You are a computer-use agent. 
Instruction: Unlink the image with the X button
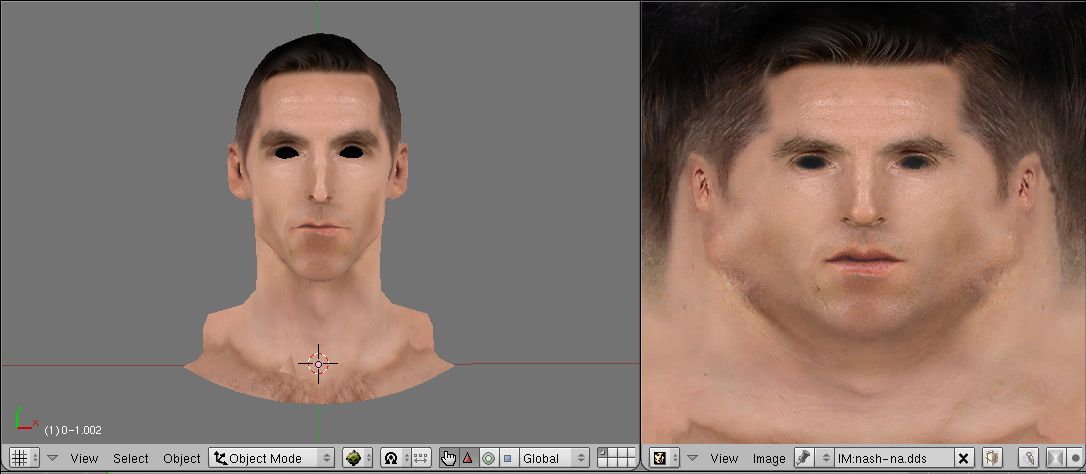point(964,458)
